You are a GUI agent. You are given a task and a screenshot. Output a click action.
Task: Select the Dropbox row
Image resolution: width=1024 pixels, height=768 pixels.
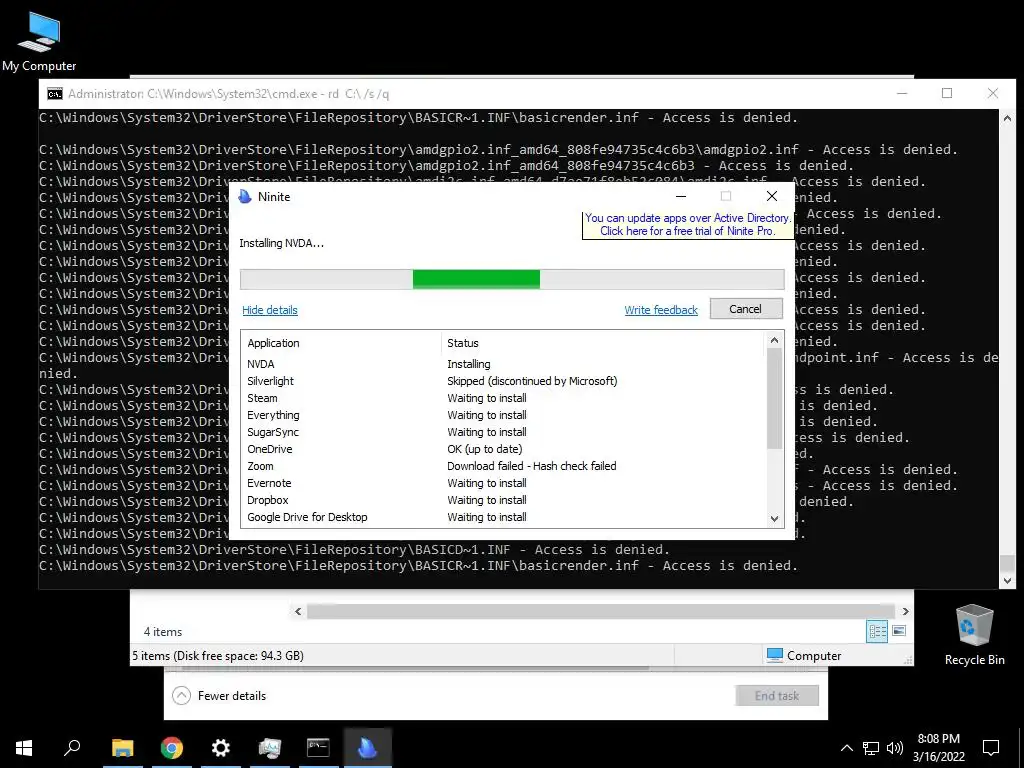click(x=503, y=500)
